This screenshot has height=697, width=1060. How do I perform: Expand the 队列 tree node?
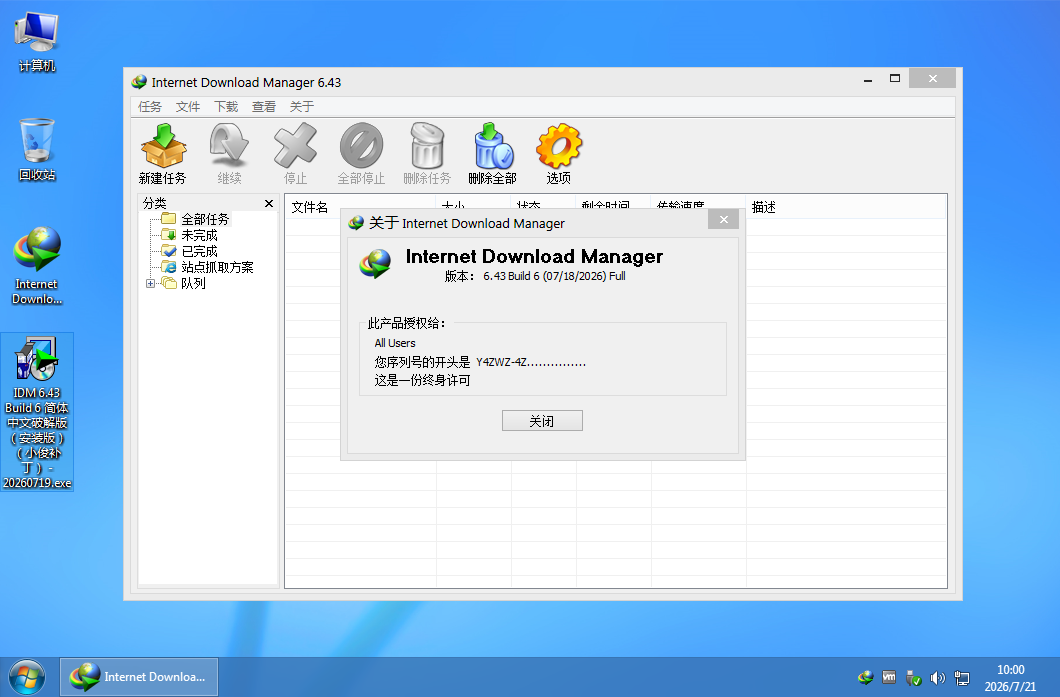(x=150, y=283)
